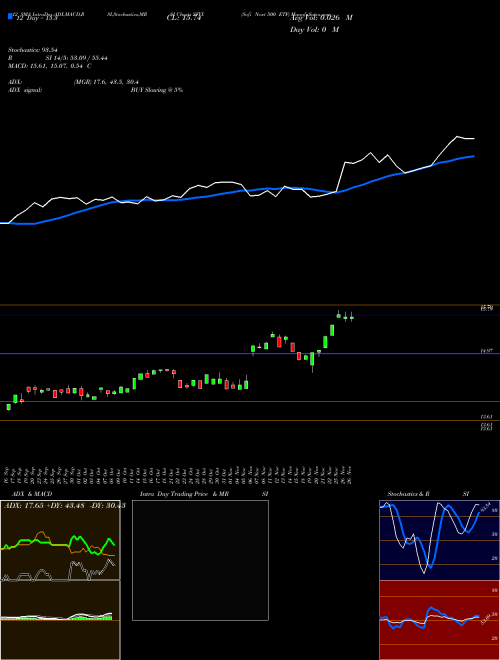
Task: Click the '(MGR) 17.6, 43.5, 30.4' ADX values
Action: point(106,82)
